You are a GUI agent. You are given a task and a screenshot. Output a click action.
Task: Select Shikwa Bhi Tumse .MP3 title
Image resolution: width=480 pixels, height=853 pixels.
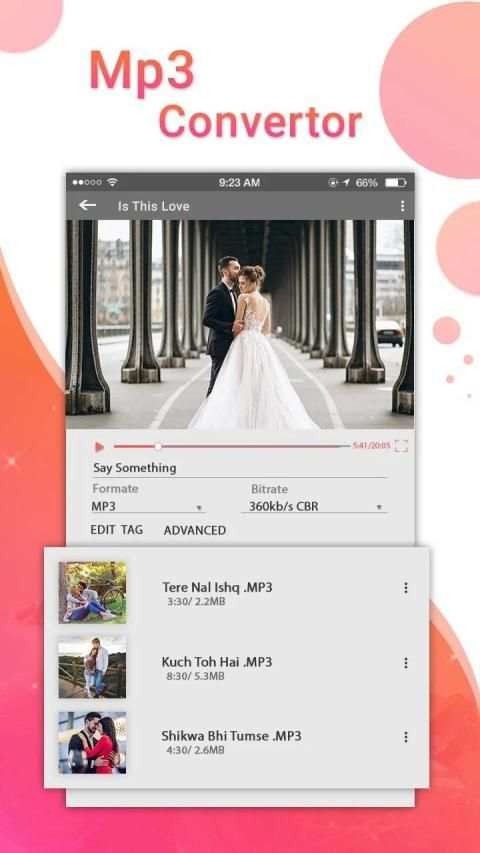coord(231,735)
